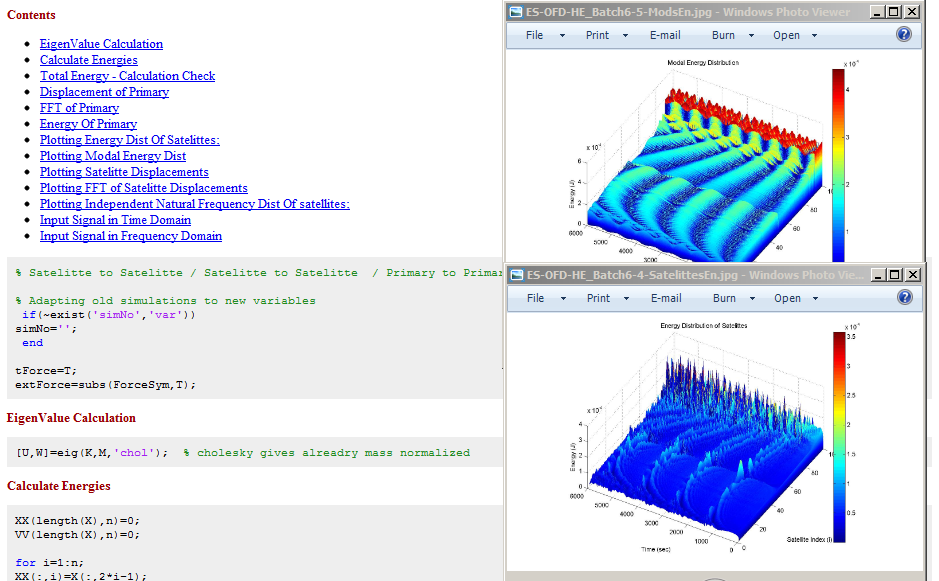This screenshot has height=581, width=939.
Task: Open Energy Of Primary link
Action: [89, 124]
